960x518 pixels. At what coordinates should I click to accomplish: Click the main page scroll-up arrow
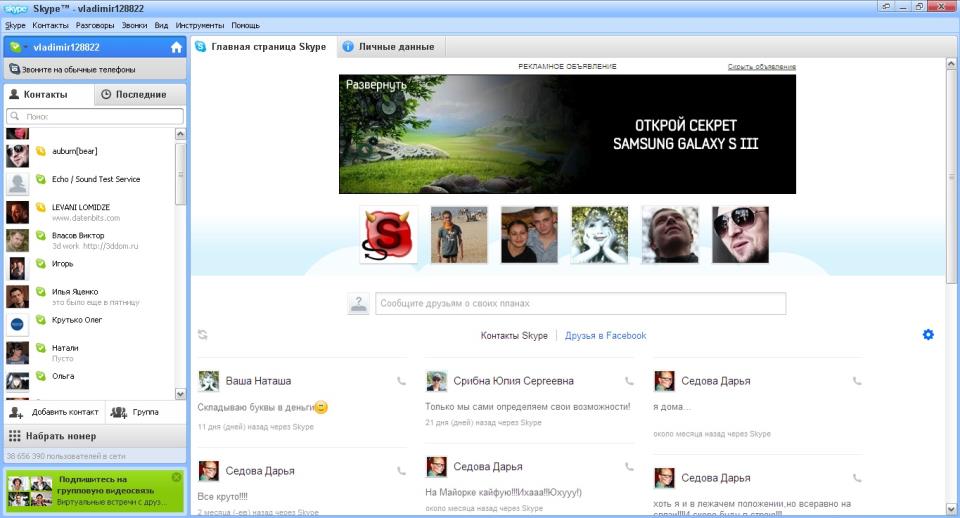coord(951,64)
